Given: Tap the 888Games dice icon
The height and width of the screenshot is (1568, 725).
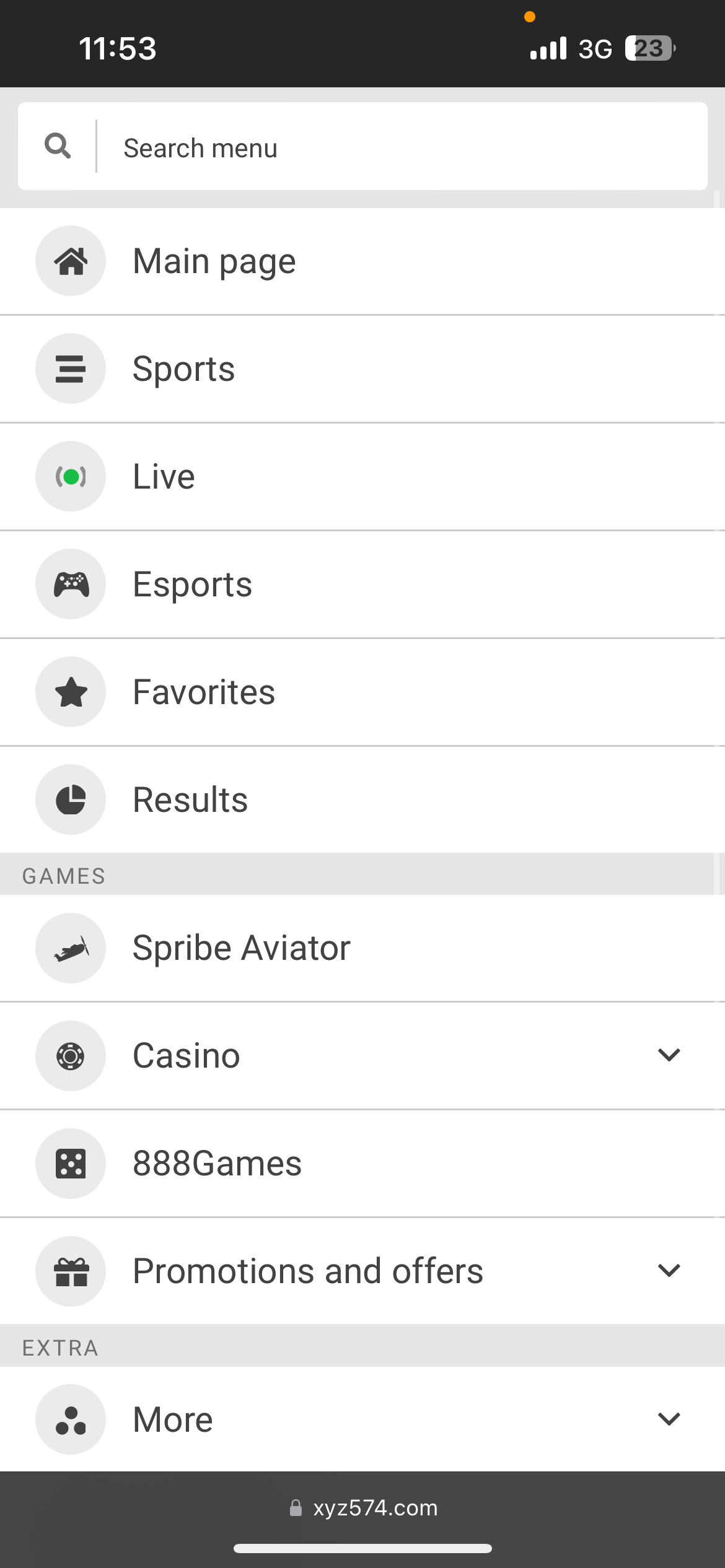Looking at the screenshot, I should 71,1164.
